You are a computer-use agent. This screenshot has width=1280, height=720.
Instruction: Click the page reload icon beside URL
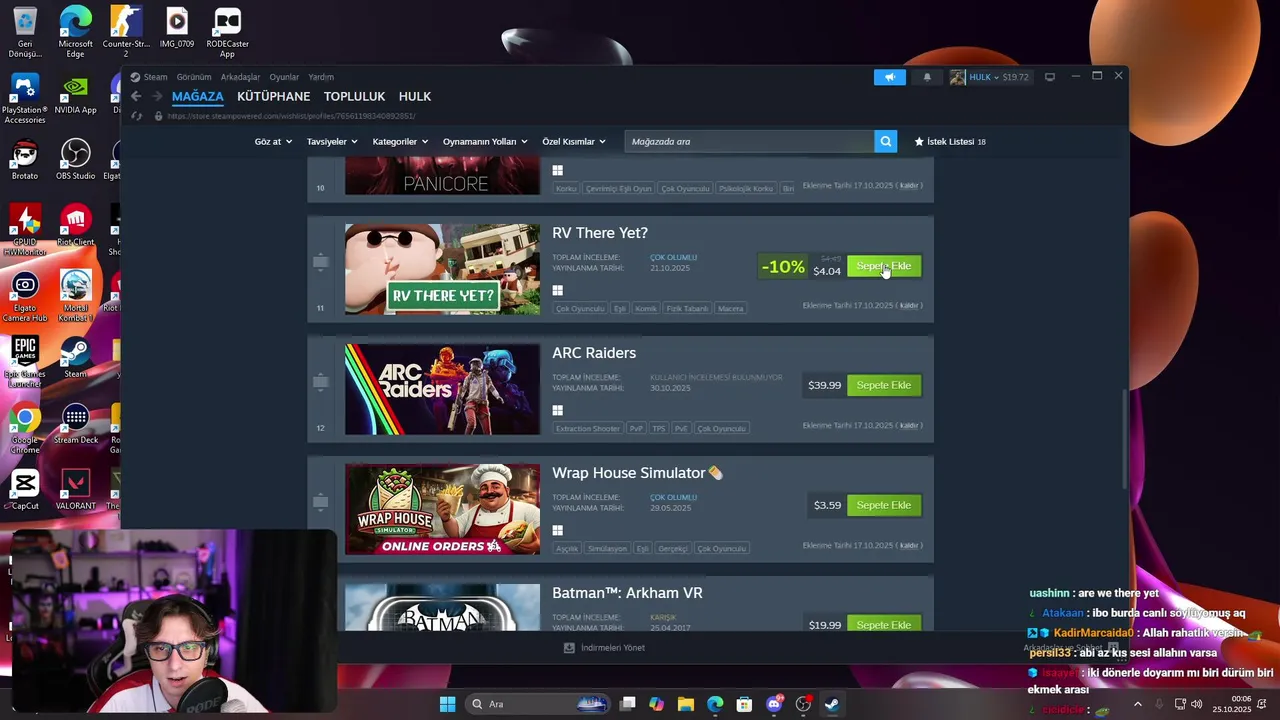[137, 116]
